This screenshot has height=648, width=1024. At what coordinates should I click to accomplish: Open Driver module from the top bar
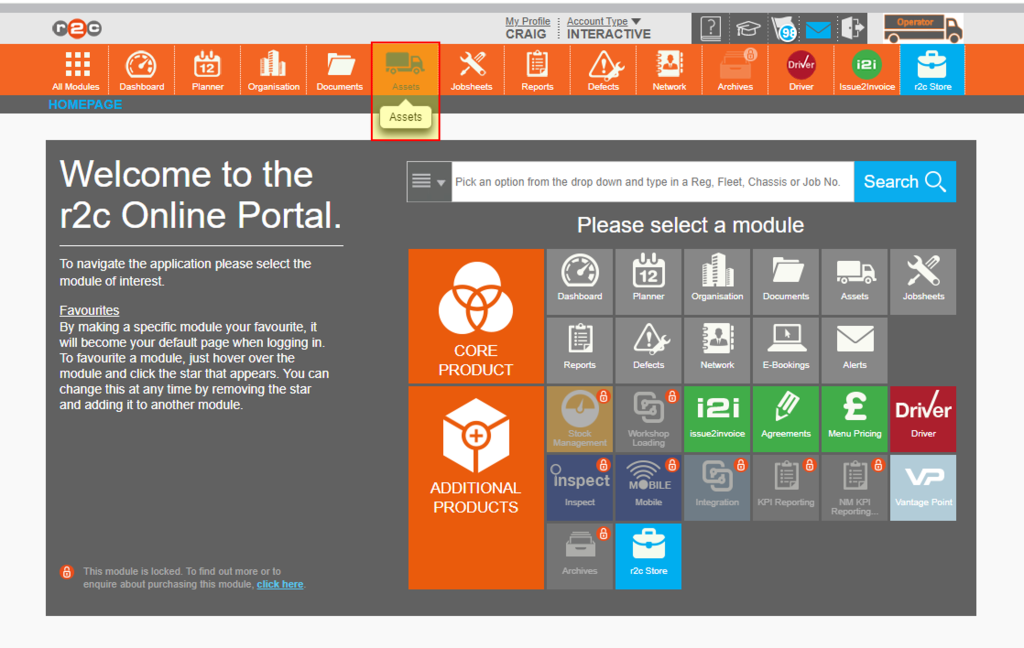801,70
